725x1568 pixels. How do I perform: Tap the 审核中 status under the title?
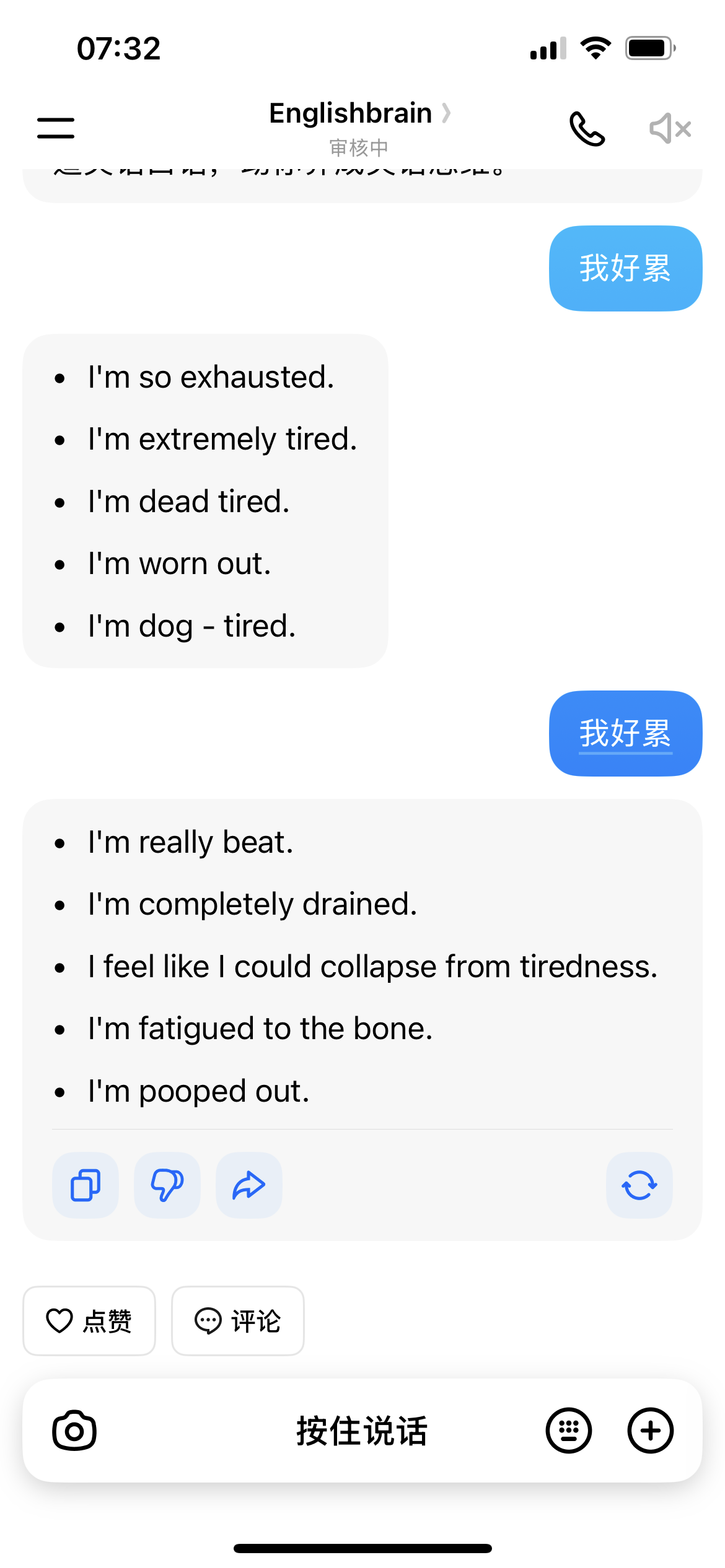359,148
